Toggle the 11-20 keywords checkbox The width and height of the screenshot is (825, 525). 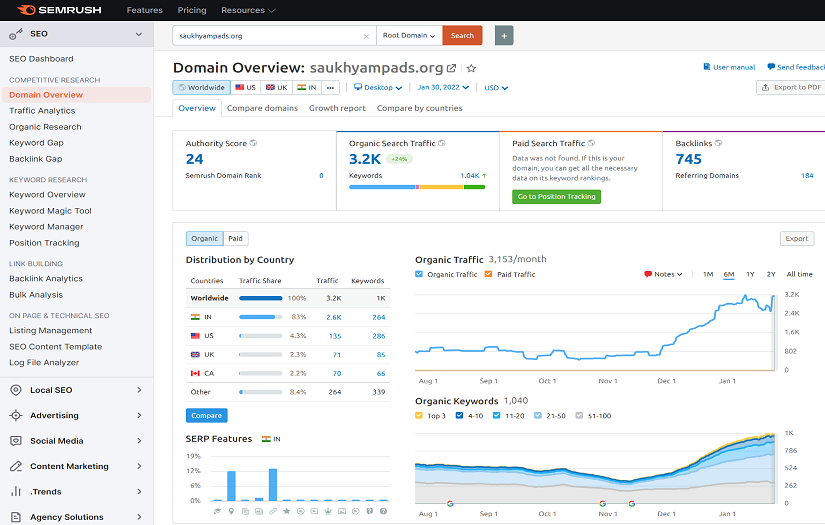pos(497,416)
